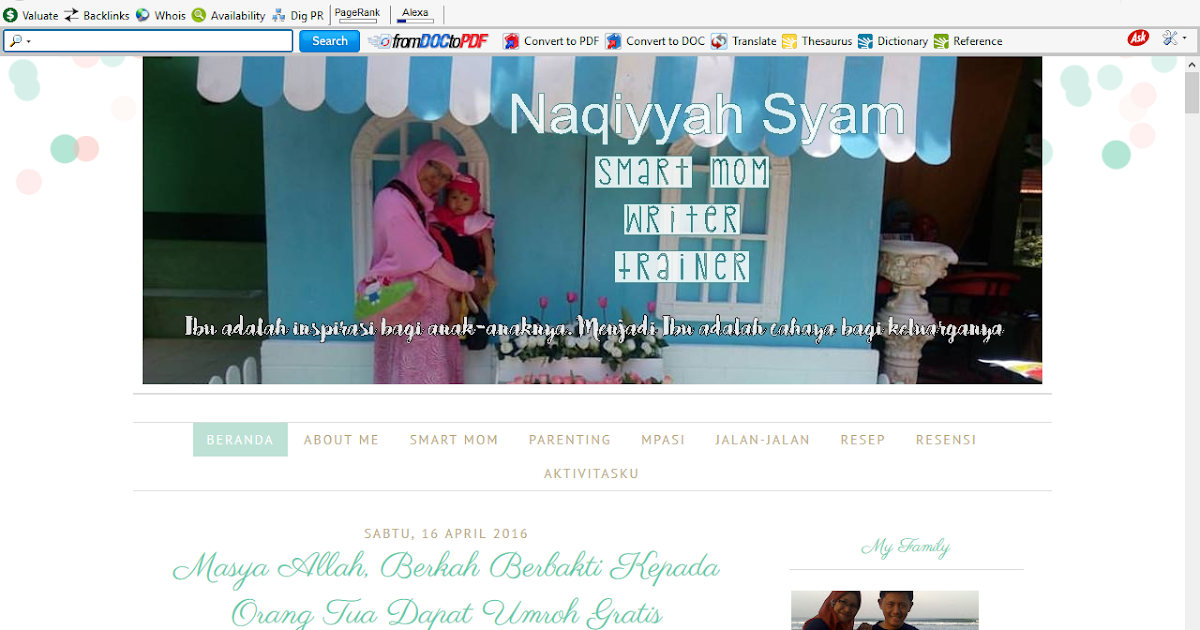Click the Thesaurus text label
Screen dimensions: 1200x630
click(x=826, y=41)
